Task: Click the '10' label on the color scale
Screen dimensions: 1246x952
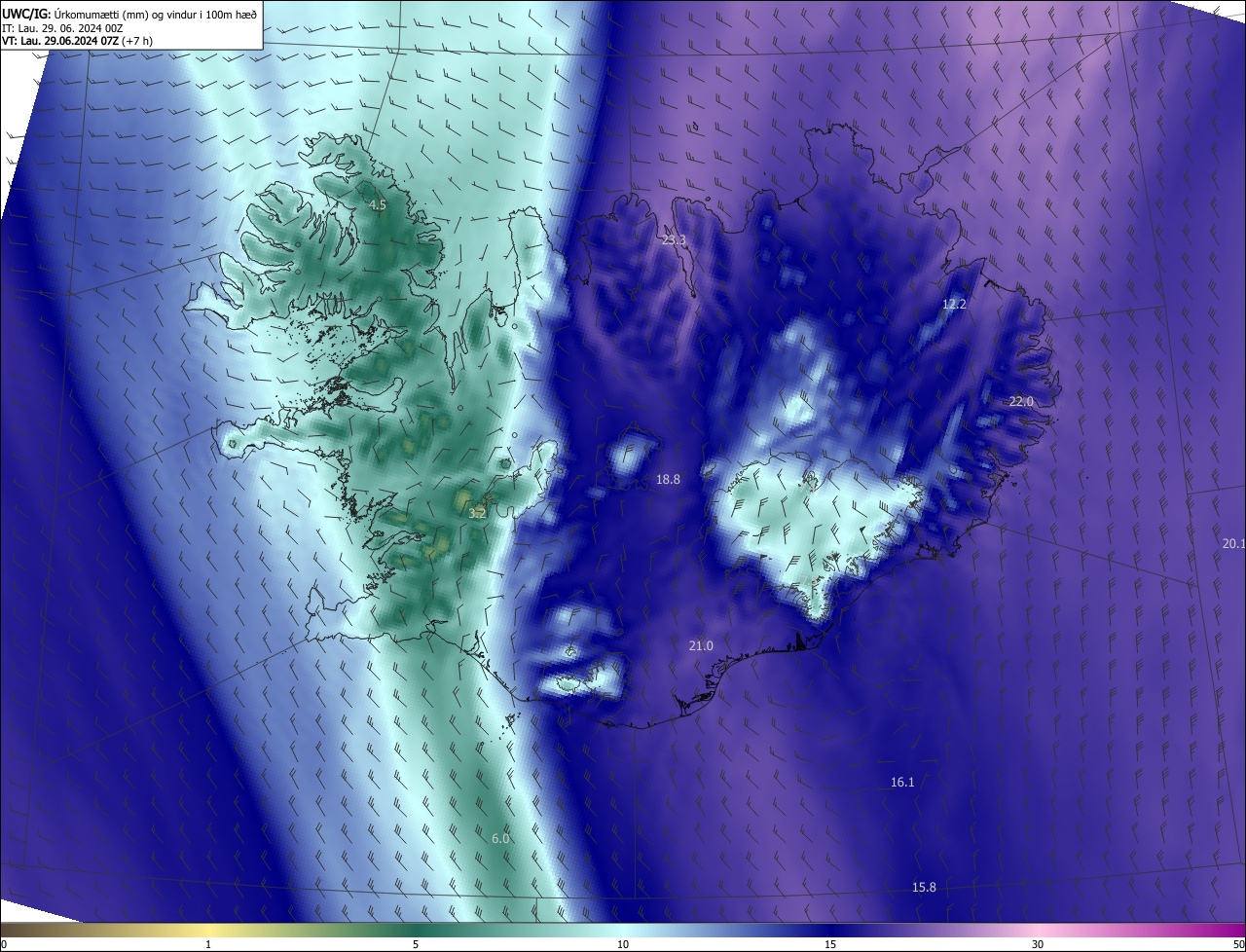Action: click(x=623, y=944)
